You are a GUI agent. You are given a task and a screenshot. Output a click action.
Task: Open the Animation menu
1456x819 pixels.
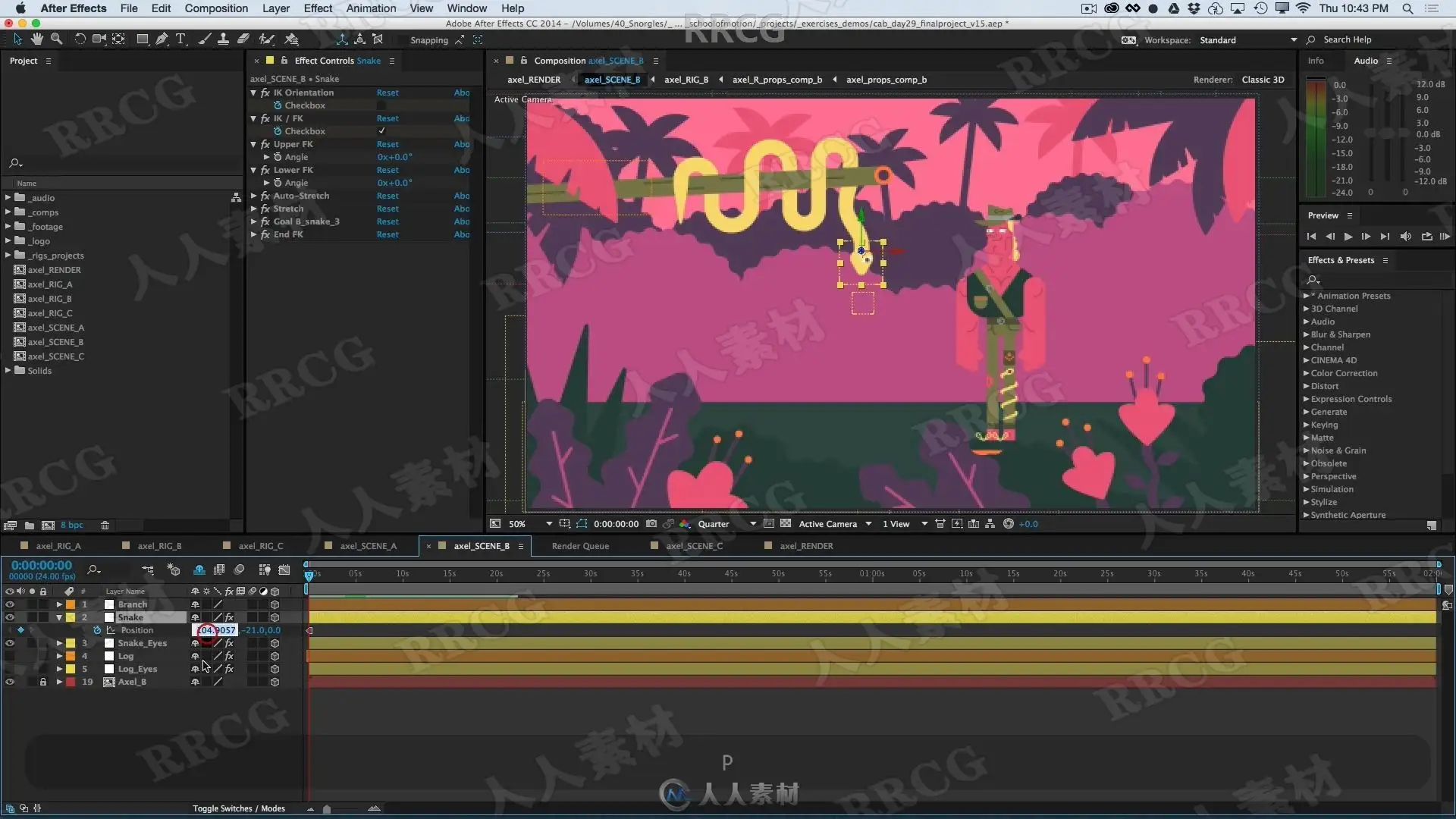[371, 8]
